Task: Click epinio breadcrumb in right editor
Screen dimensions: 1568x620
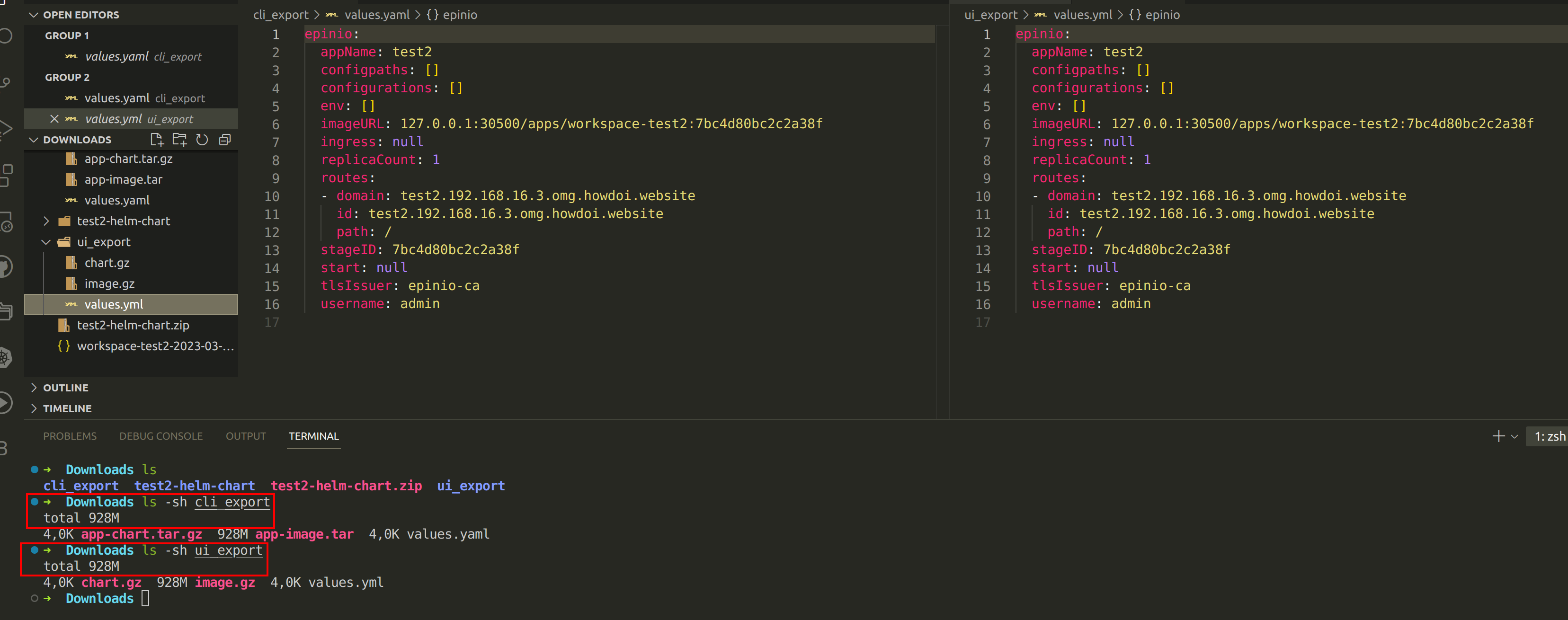Action: tap(1155, 15)
